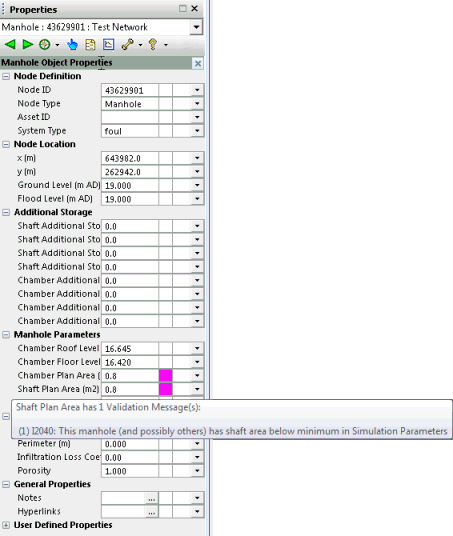Viewport: 453px width, 536px height.
Task: Click the green forward arrow icon
Action: pyautogui.click(x=28, y=44)
